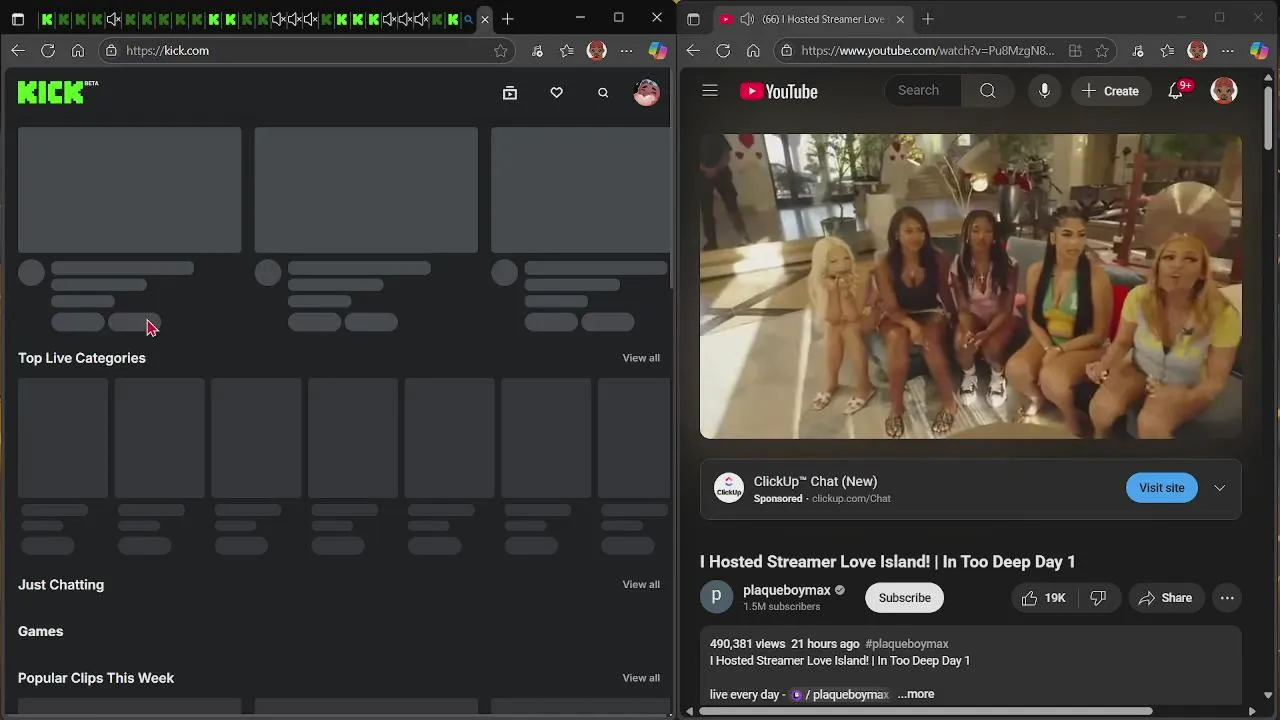Go to home page in YouTube window
Image resolution: width=1280 pixels, height=720 pixels.
pos(753,50)
